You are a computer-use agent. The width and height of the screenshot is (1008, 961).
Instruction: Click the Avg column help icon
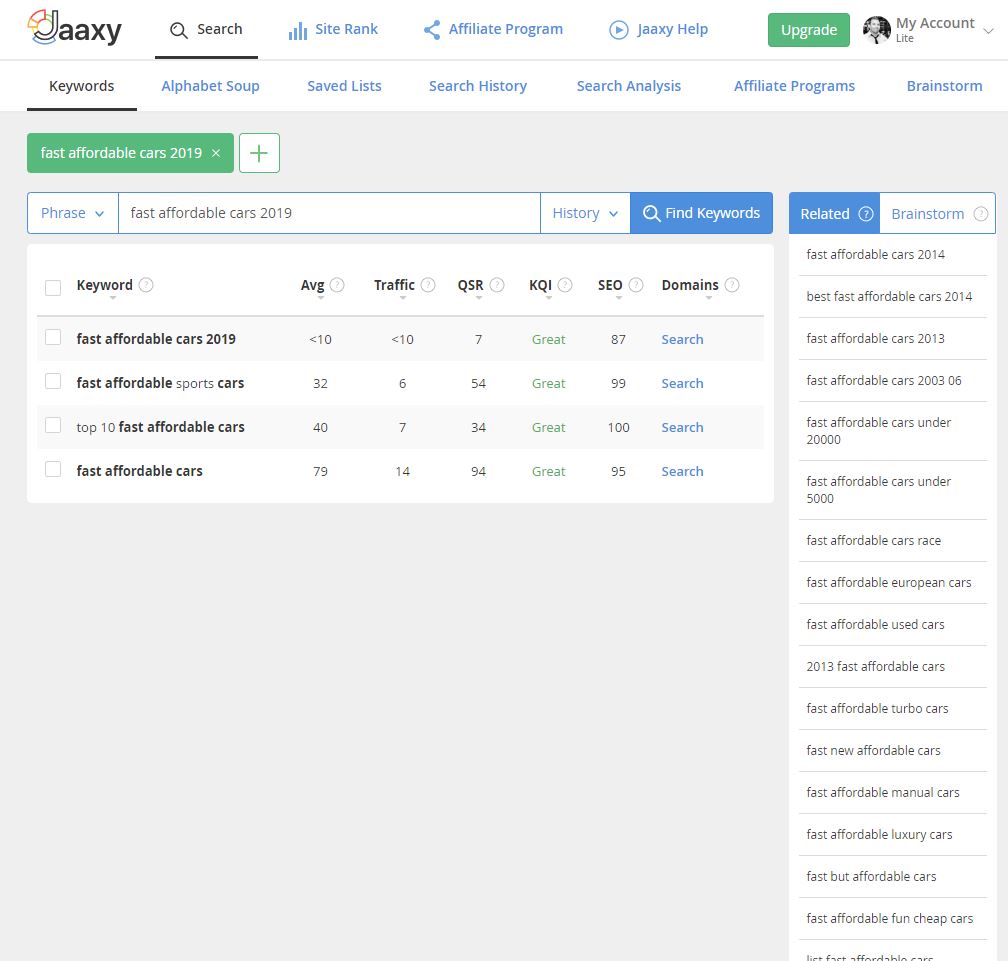[x=337, y=284]
